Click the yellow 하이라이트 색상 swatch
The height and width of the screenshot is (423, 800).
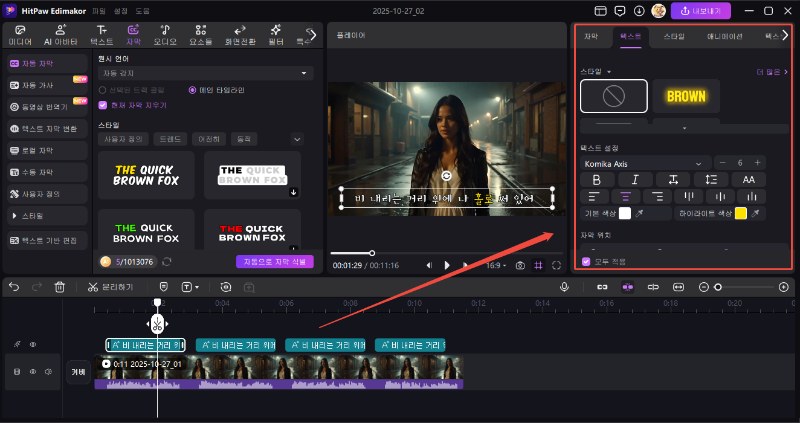click(x=741, y=214)
